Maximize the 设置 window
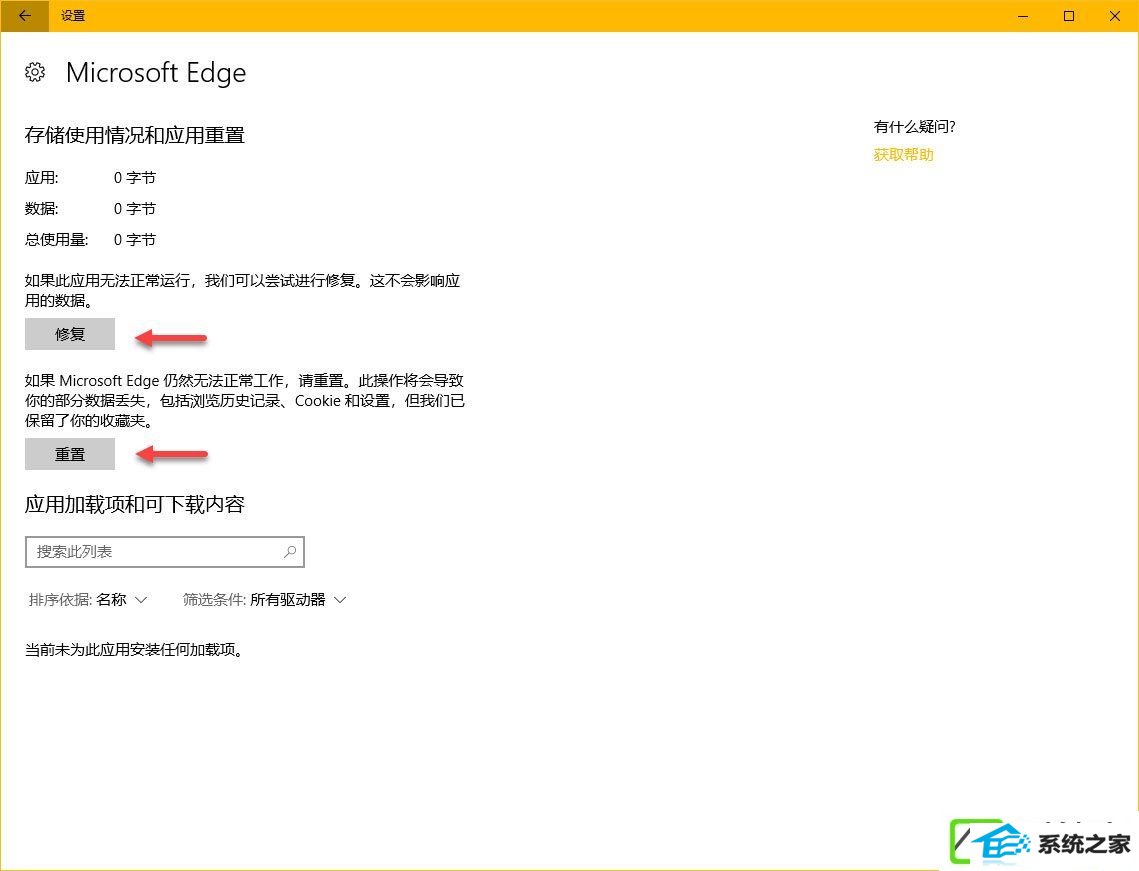Viewport: 1139px width, 871px height. click(1069, 16)
